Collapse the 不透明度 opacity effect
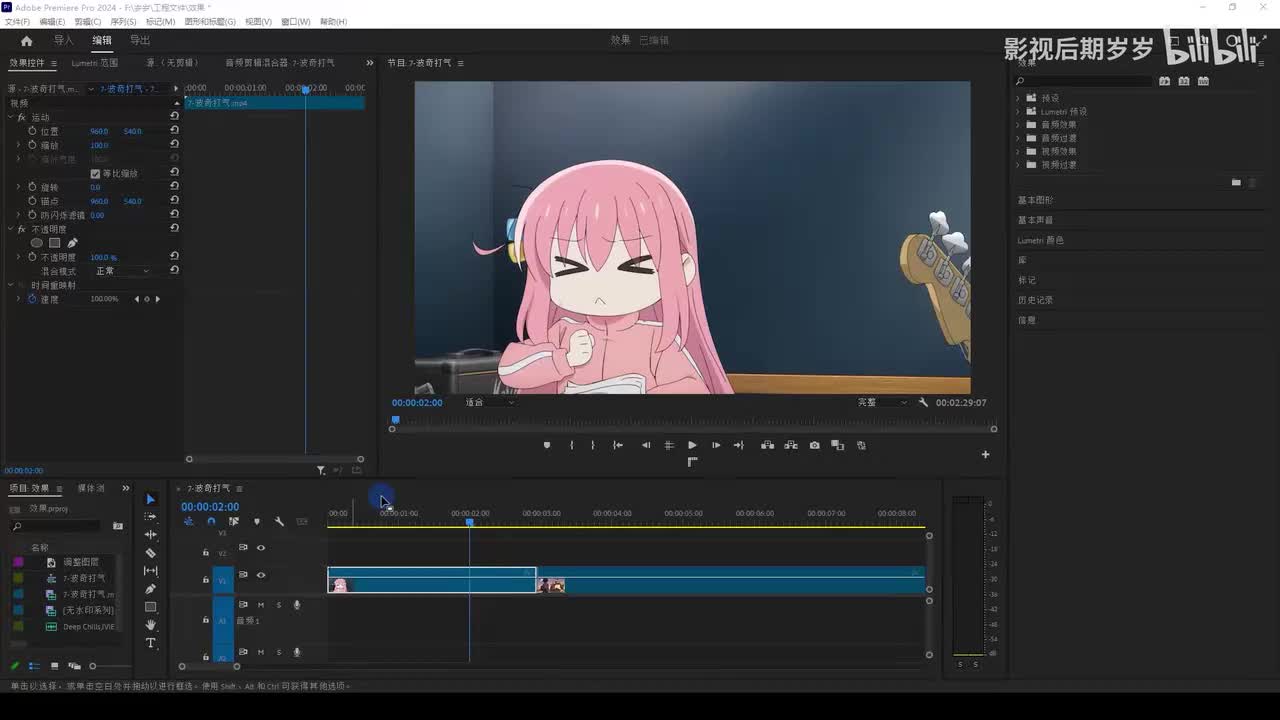The image size is (1280, 720). pyautogui.click(x=10, y=229)
